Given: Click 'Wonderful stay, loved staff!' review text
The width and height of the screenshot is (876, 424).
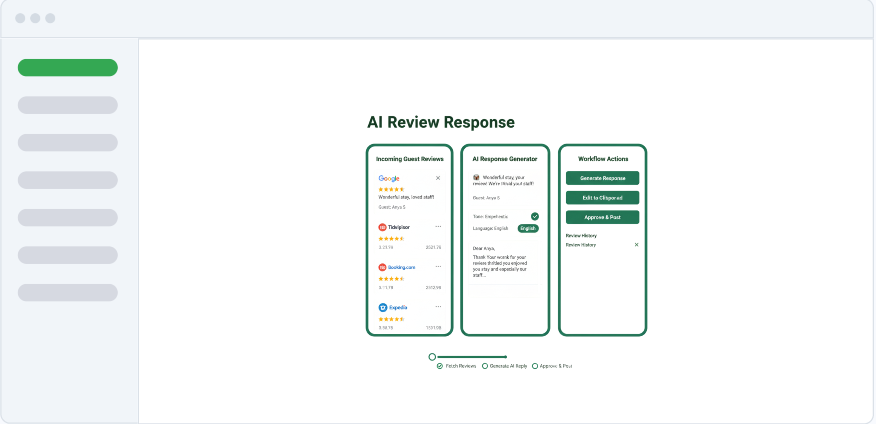Looking at the screenshot, I should point(406,197).
